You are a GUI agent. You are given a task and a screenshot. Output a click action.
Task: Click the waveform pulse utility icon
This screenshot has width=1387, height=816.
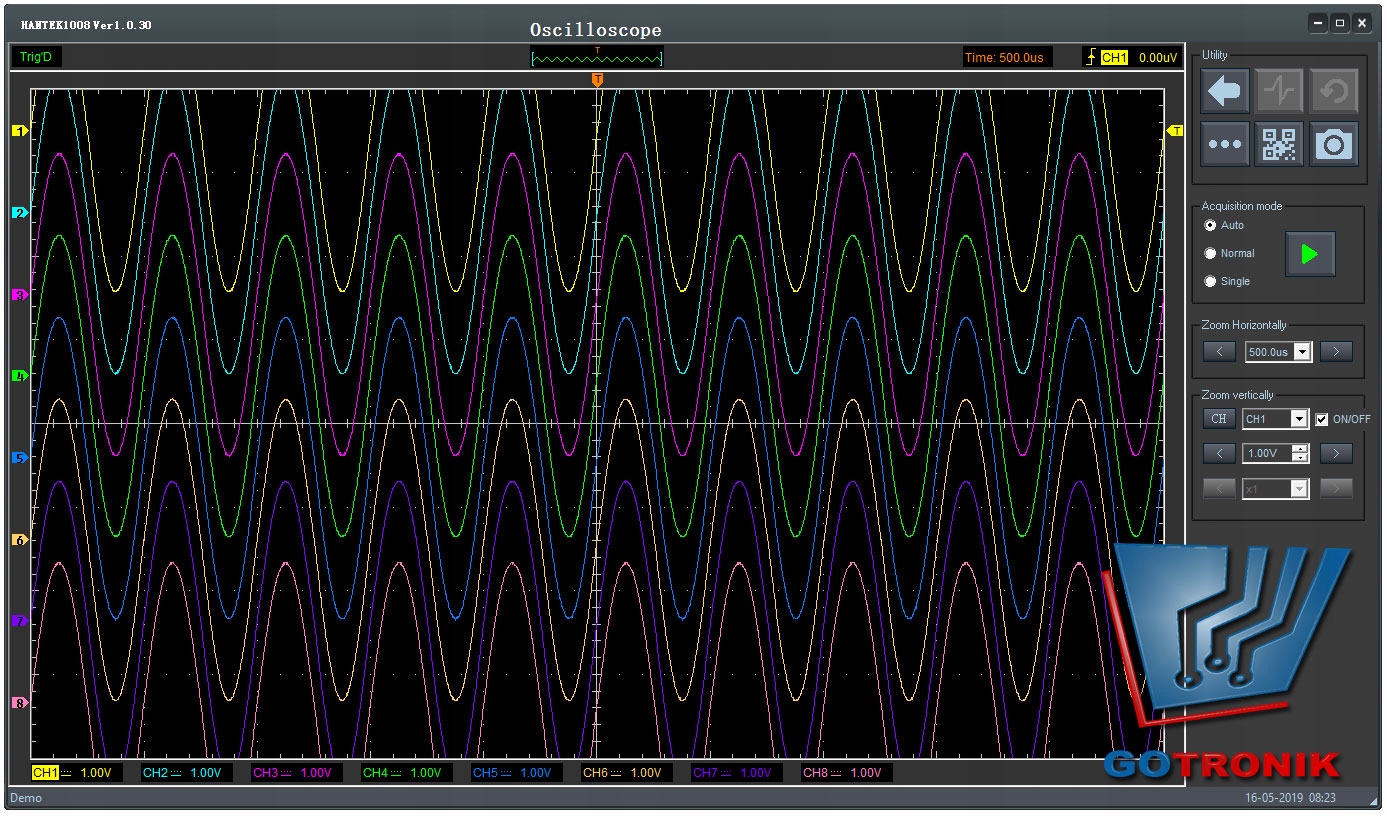click(1279, 92)
